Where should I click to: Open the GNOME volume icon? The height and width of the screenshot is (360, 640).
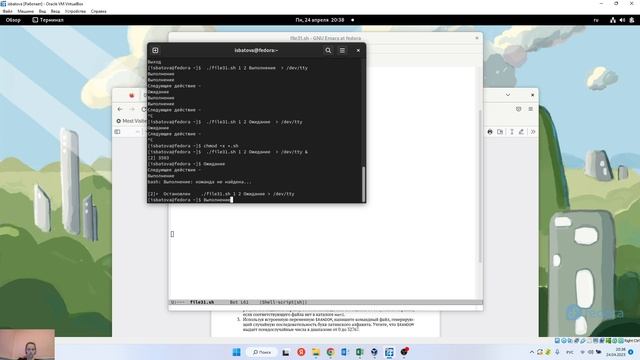[622, 20]
